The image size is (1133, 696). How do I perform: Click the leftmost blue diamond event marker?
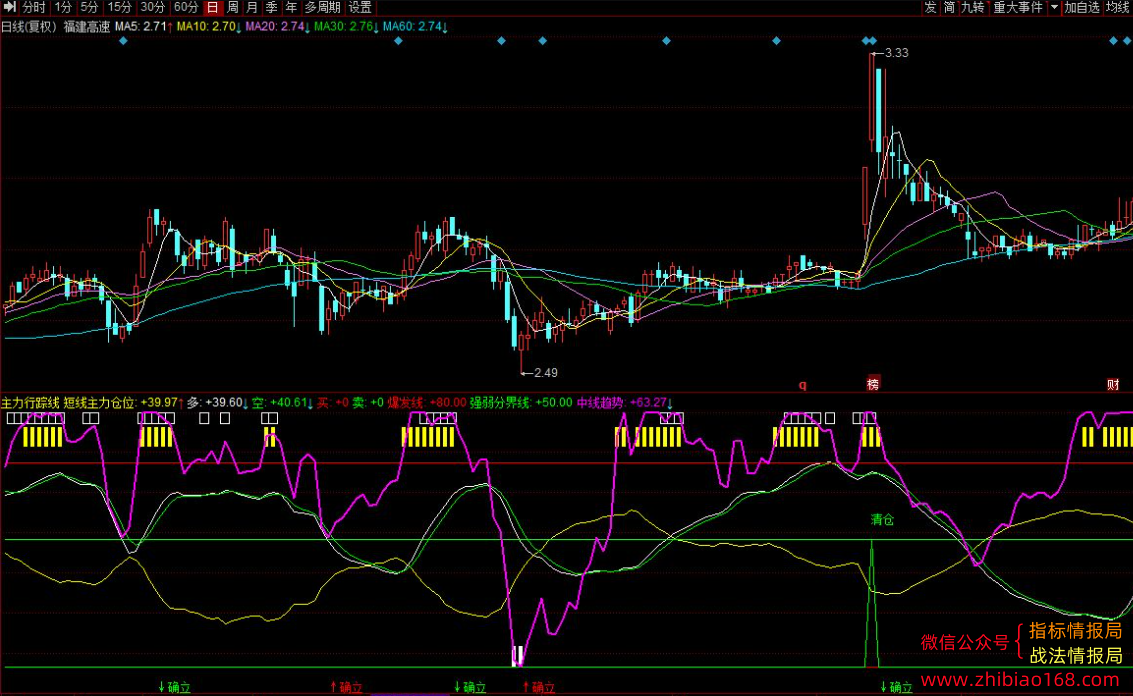click(x=123, y=41)
